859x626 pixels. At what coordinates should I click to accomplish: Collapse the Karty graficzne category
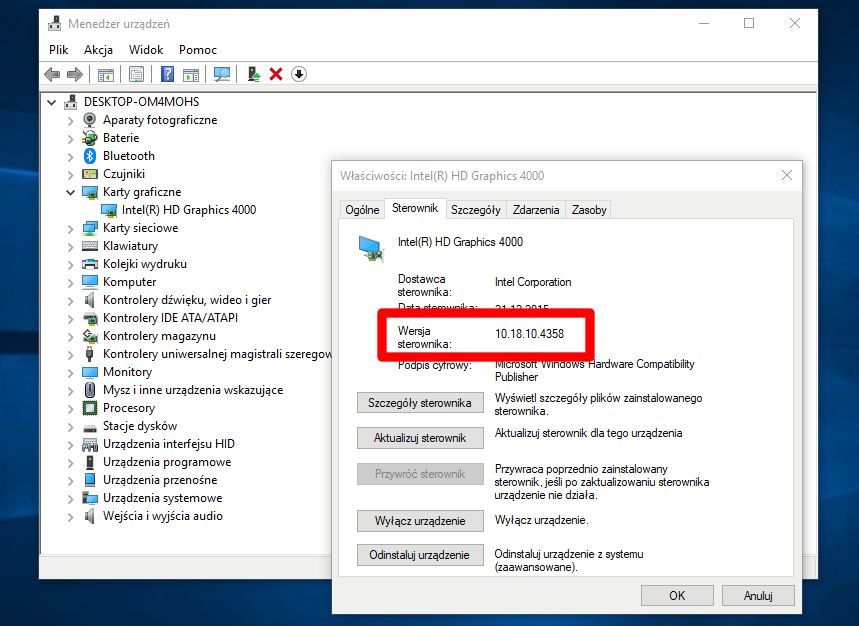71,192
